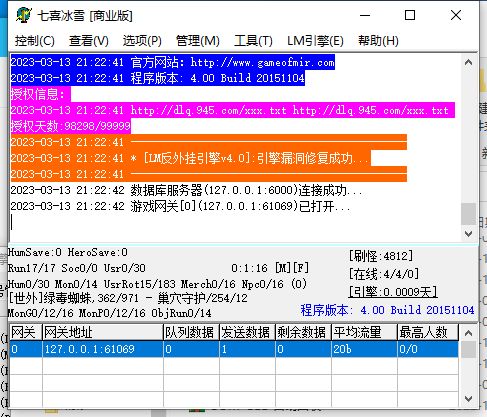Screen dimensions: 487x417
Task: Click the 程序版本 4.00 Build log line
Action: point(157,78)
